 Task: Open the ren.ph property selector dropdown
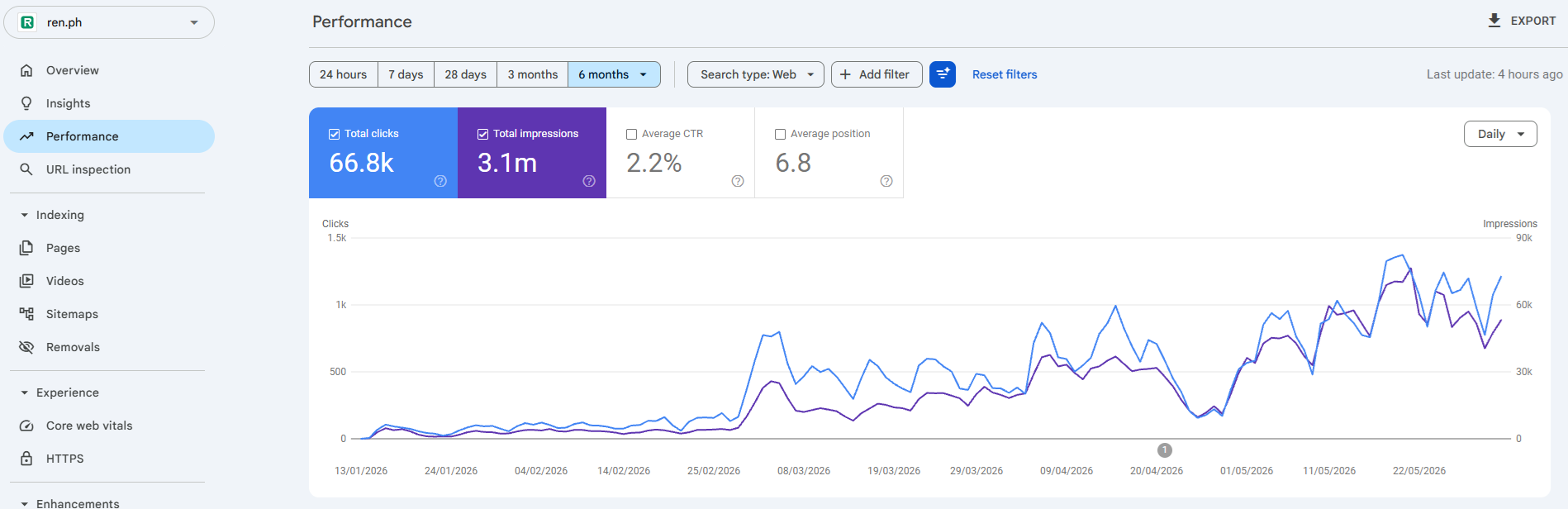point(109,22)
